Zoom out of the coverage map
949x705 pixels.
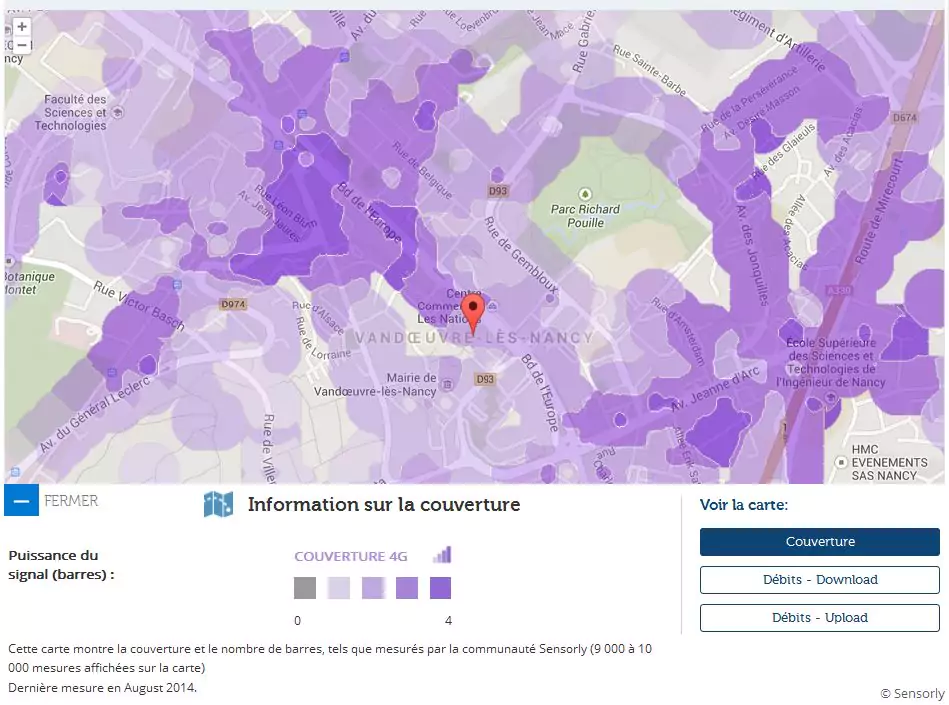[x=21, y=45]
